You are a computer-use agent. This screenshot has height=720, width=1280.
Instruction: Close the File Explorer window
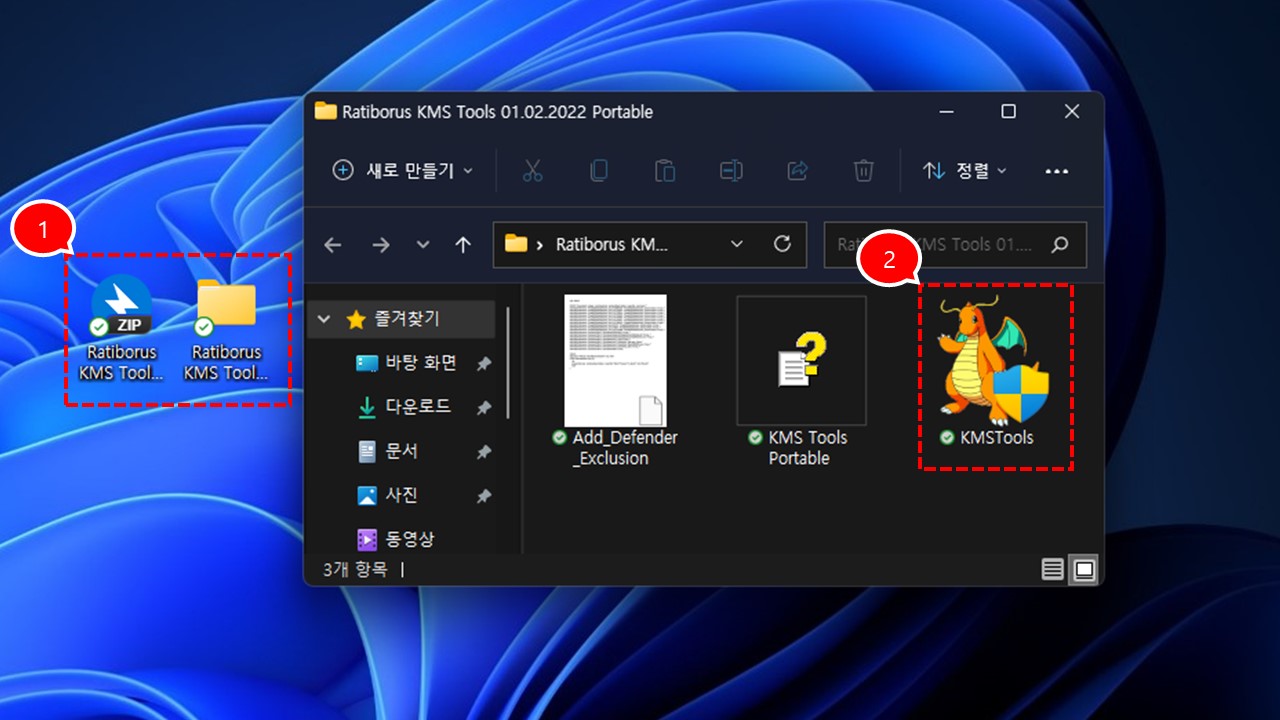[x=1072, y=111]
